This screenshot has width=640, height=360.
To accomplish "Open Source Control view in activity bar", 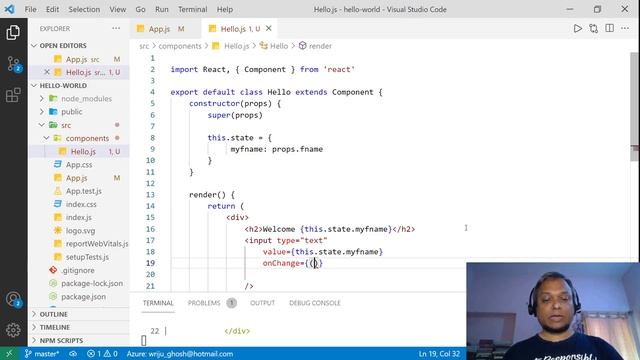I will [13, 64].
